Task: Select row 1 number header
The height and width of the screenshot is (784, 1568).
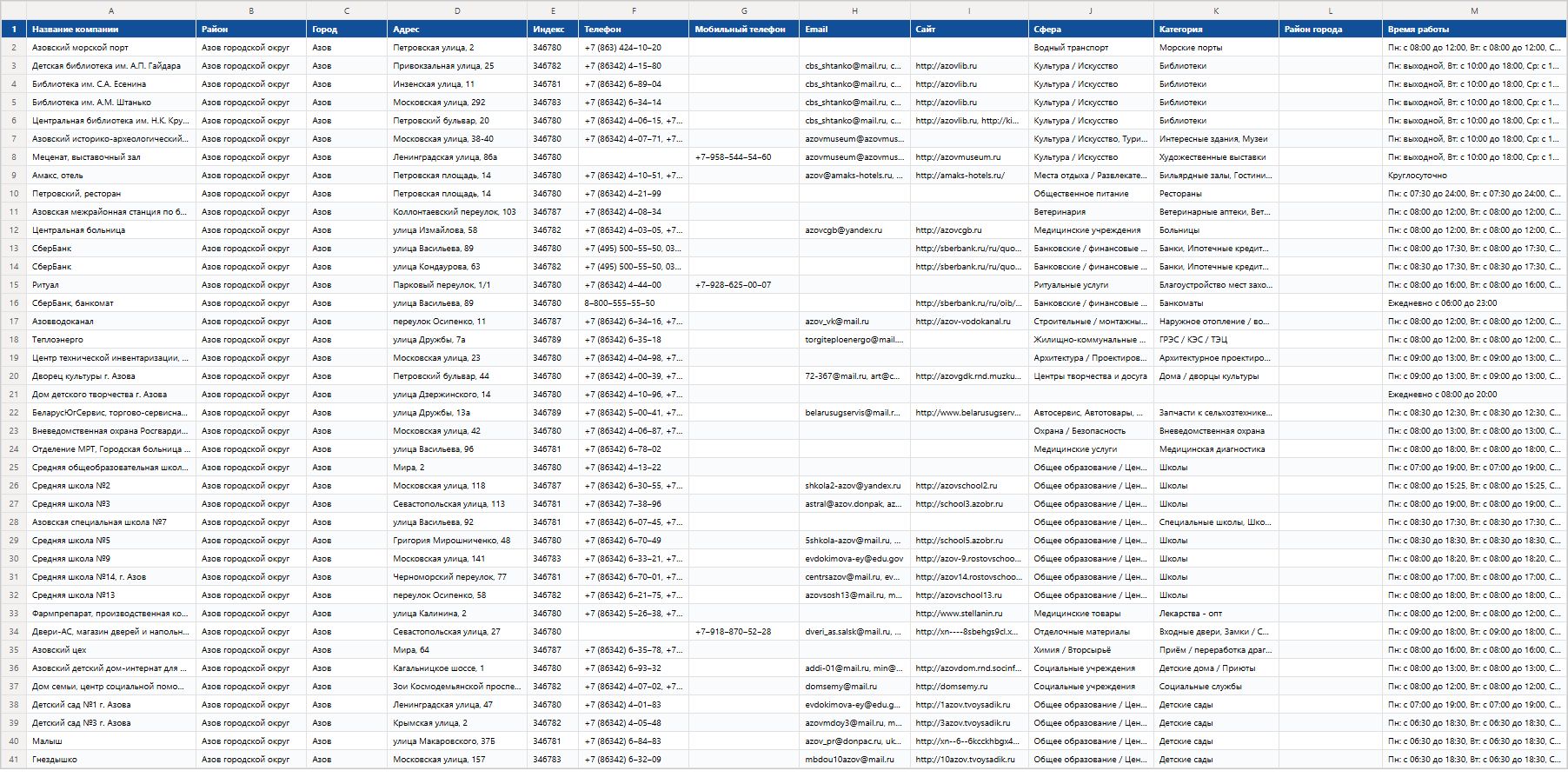Action: pos(14,29)
